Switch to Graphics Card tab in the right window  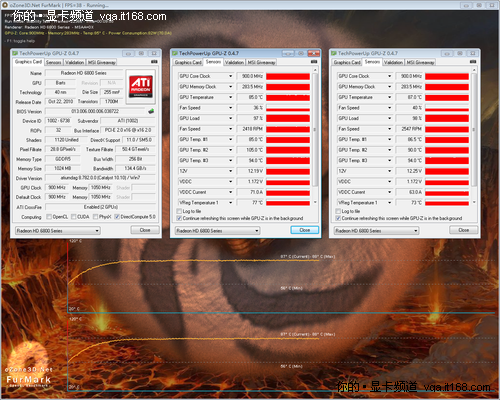point(347,62)
